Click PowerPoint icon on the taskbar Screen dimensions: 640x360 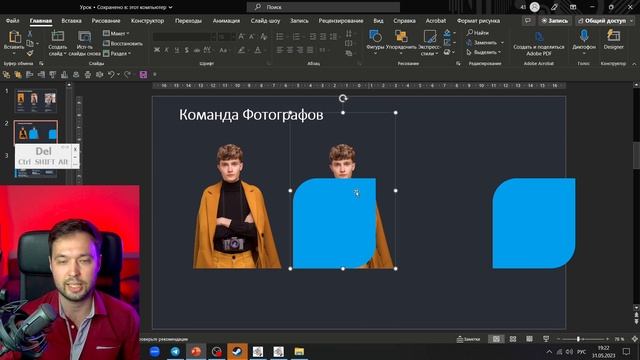click(196, 351)
